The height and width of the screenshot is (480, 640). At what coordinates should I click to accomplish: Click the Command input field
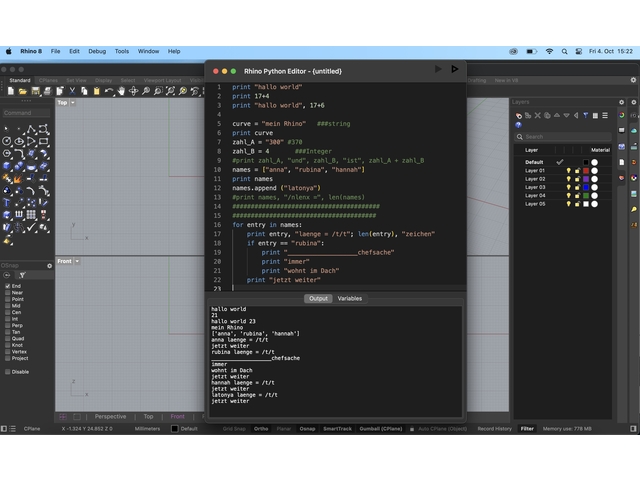point(27,113)
